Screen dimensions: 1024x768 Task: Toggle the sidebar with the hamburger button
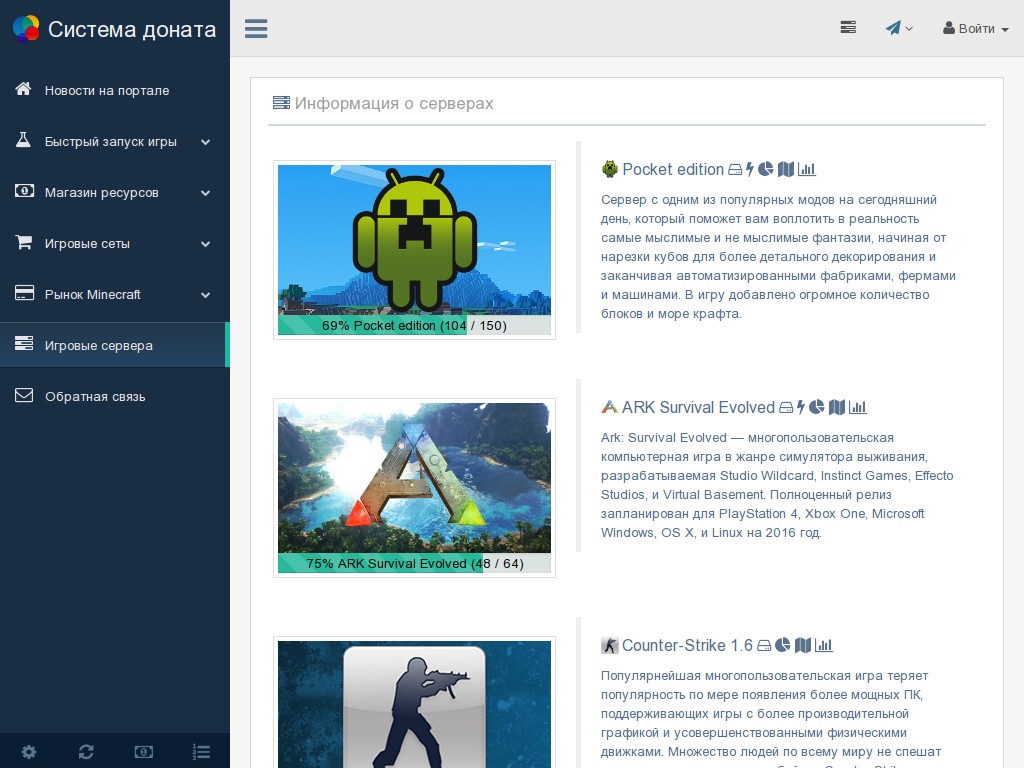point(256,29)
